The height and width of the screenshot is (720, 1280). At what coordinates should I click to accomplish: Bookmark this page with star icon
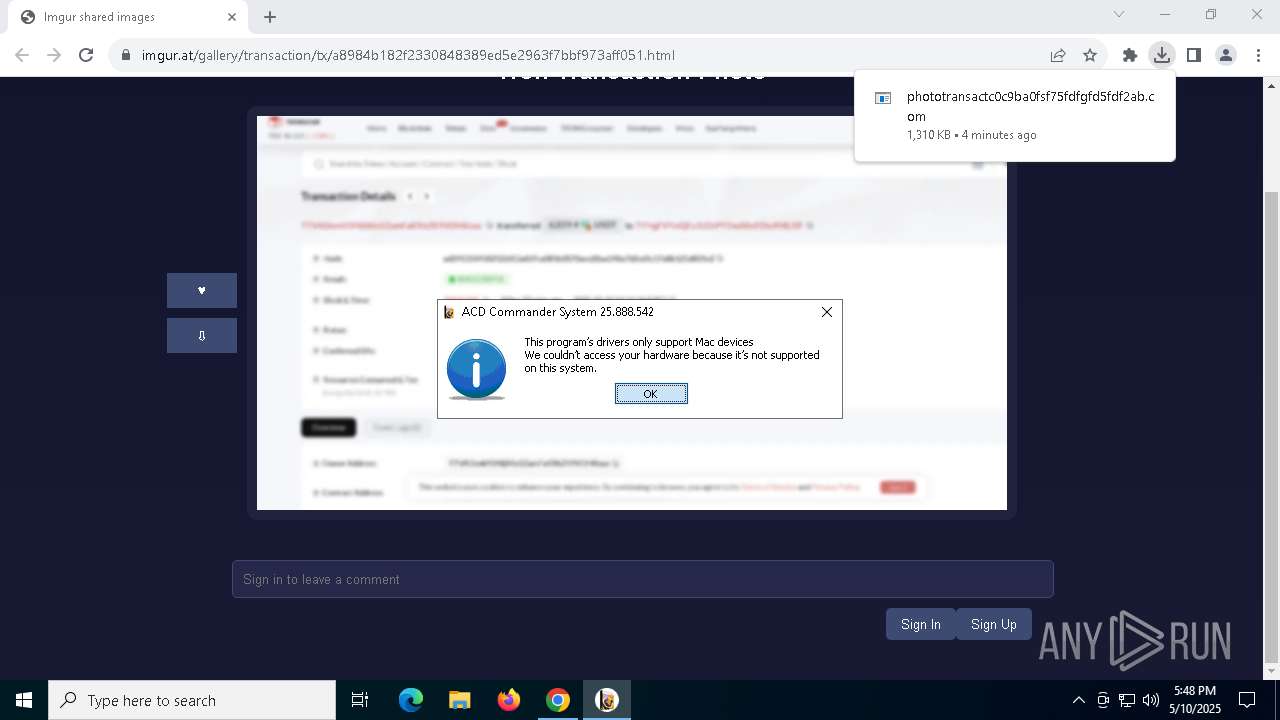tap(1090, 55)
